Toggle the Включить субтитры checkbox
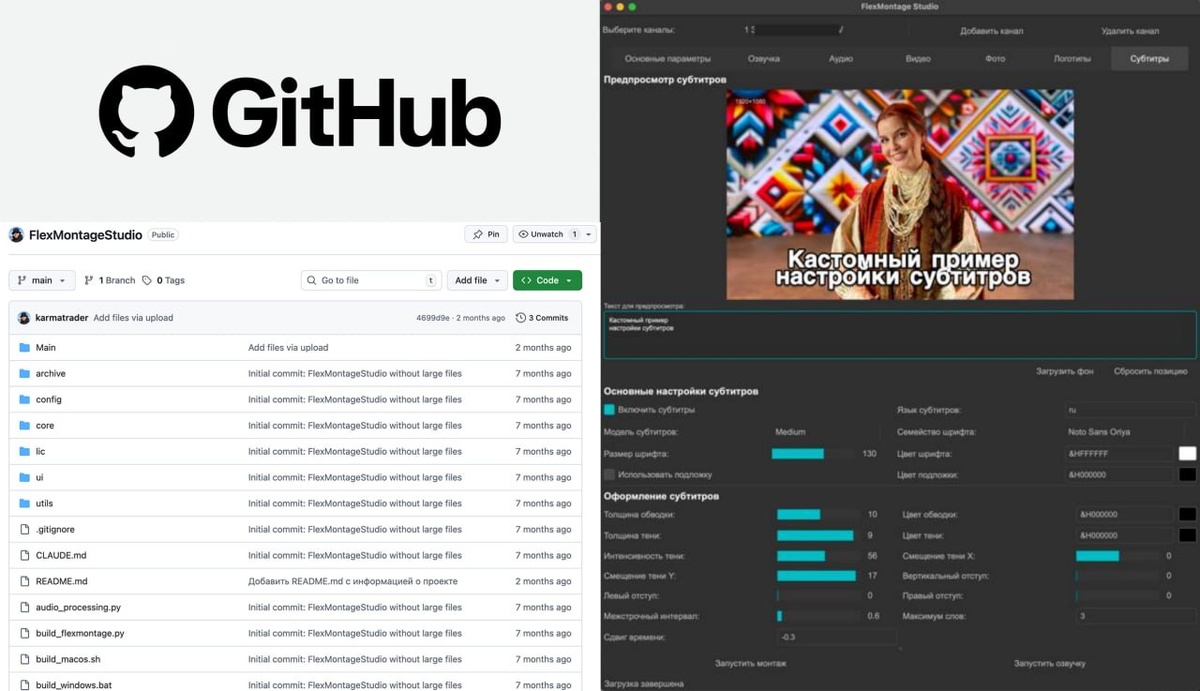The width and height of the screenshot is (1200, 691). tap(609, 410)
